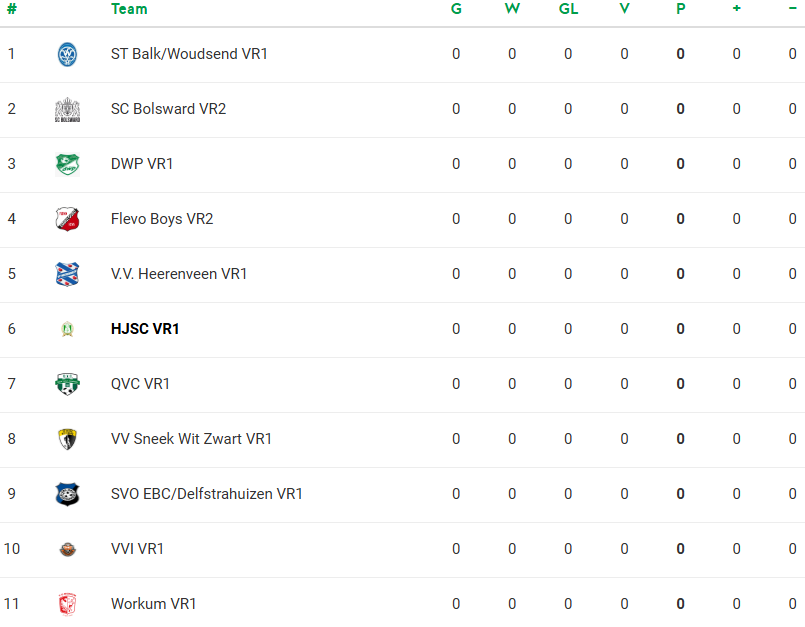Image resolution: width=805 pixels, height=627 pixels.
Task: Open the VVI orange club logo
Action: (x=67, y=549)
